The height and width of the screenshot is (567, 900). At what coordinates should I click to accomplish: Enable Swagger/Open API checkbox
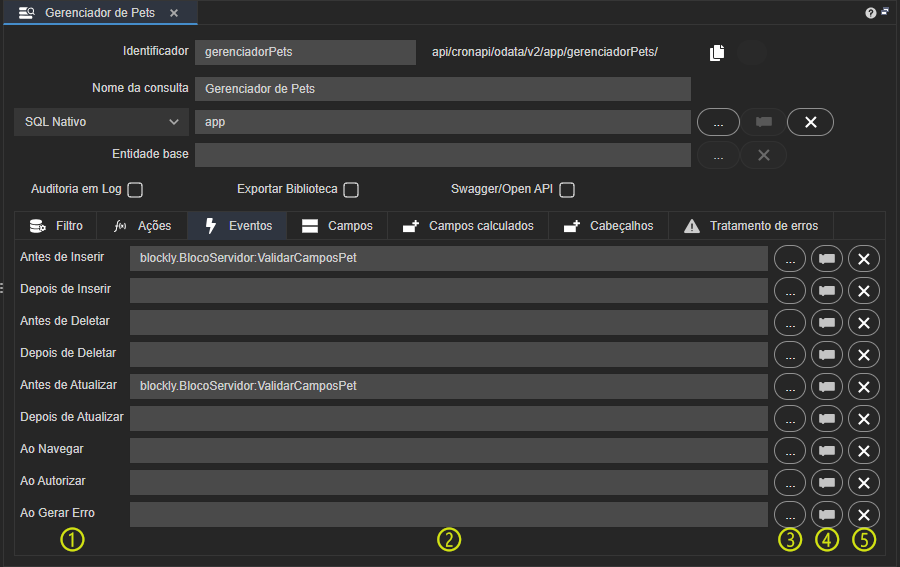click(567, 190)
